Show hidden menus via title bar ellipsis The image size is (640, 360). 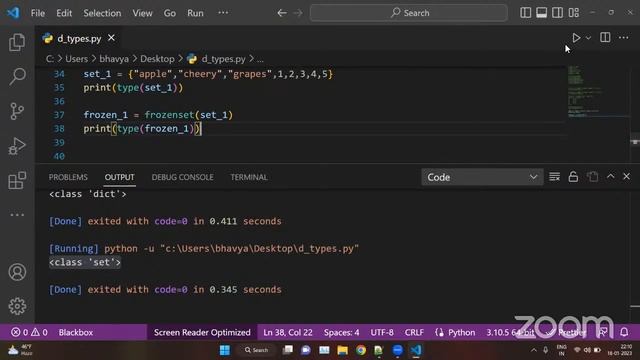pyautogui.click(x=223, y=13)
